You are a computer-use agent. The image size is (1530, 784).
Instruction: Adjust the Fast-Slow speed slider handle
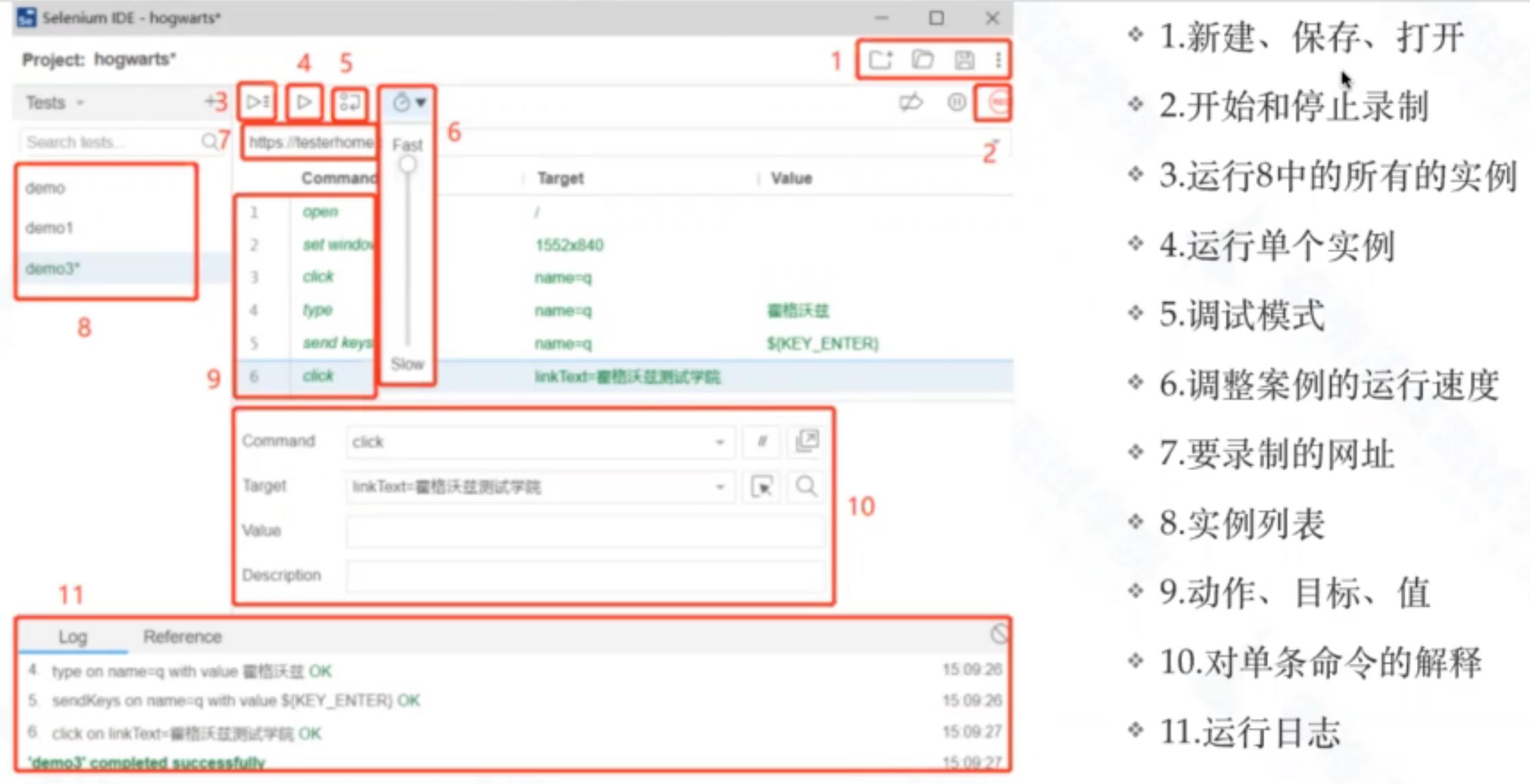coord(408,164)
